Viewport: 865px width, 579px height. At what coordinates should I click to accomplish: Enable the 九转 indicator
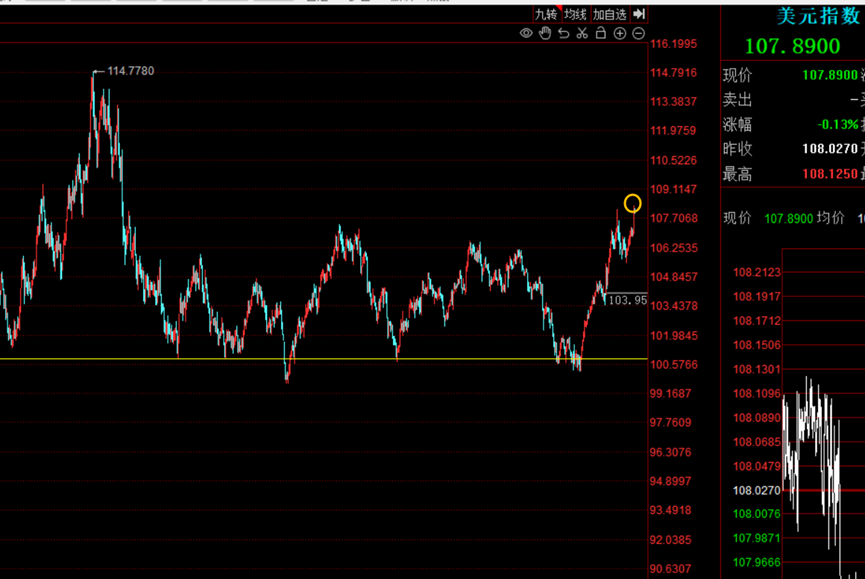(x=546, y=14)
